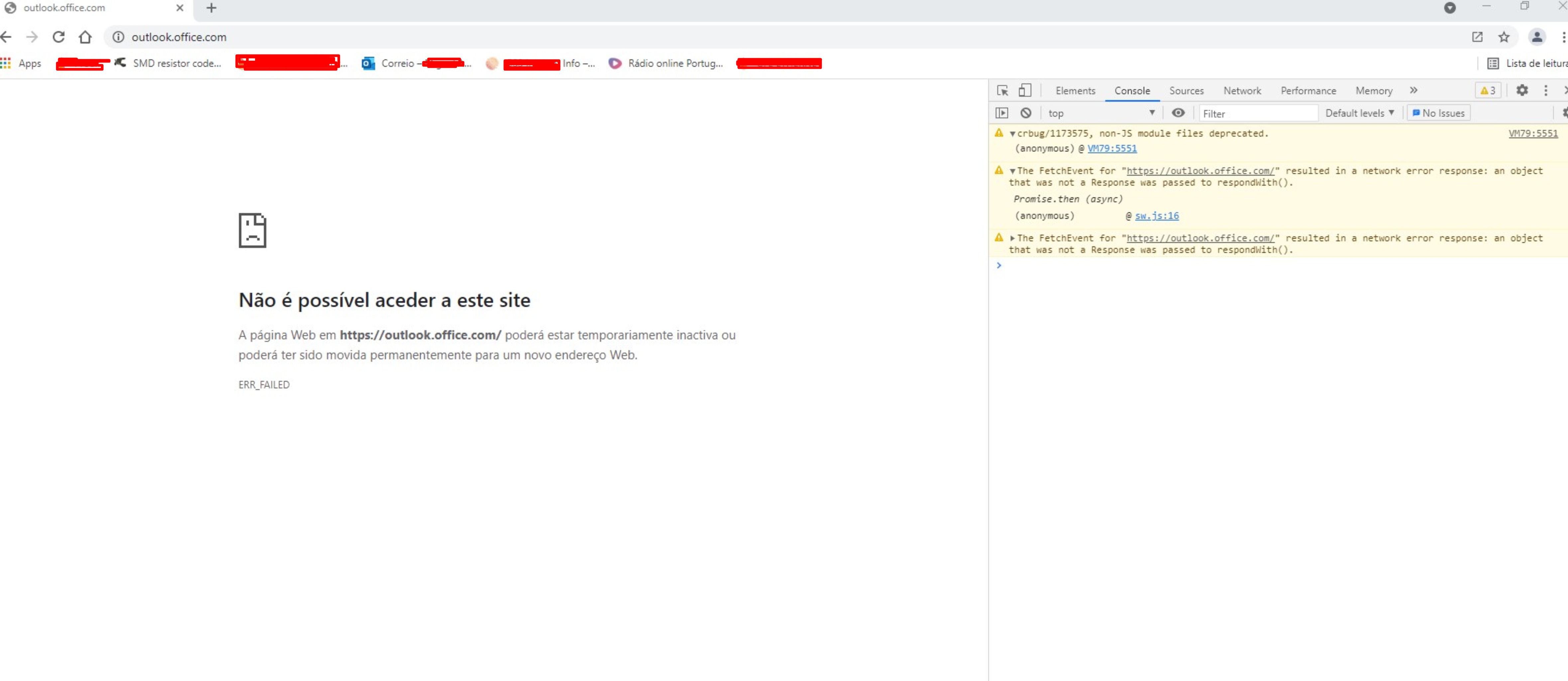1568x681 pixels.
Task: Bookmark this page with star icon
Action: [1504, 37]
